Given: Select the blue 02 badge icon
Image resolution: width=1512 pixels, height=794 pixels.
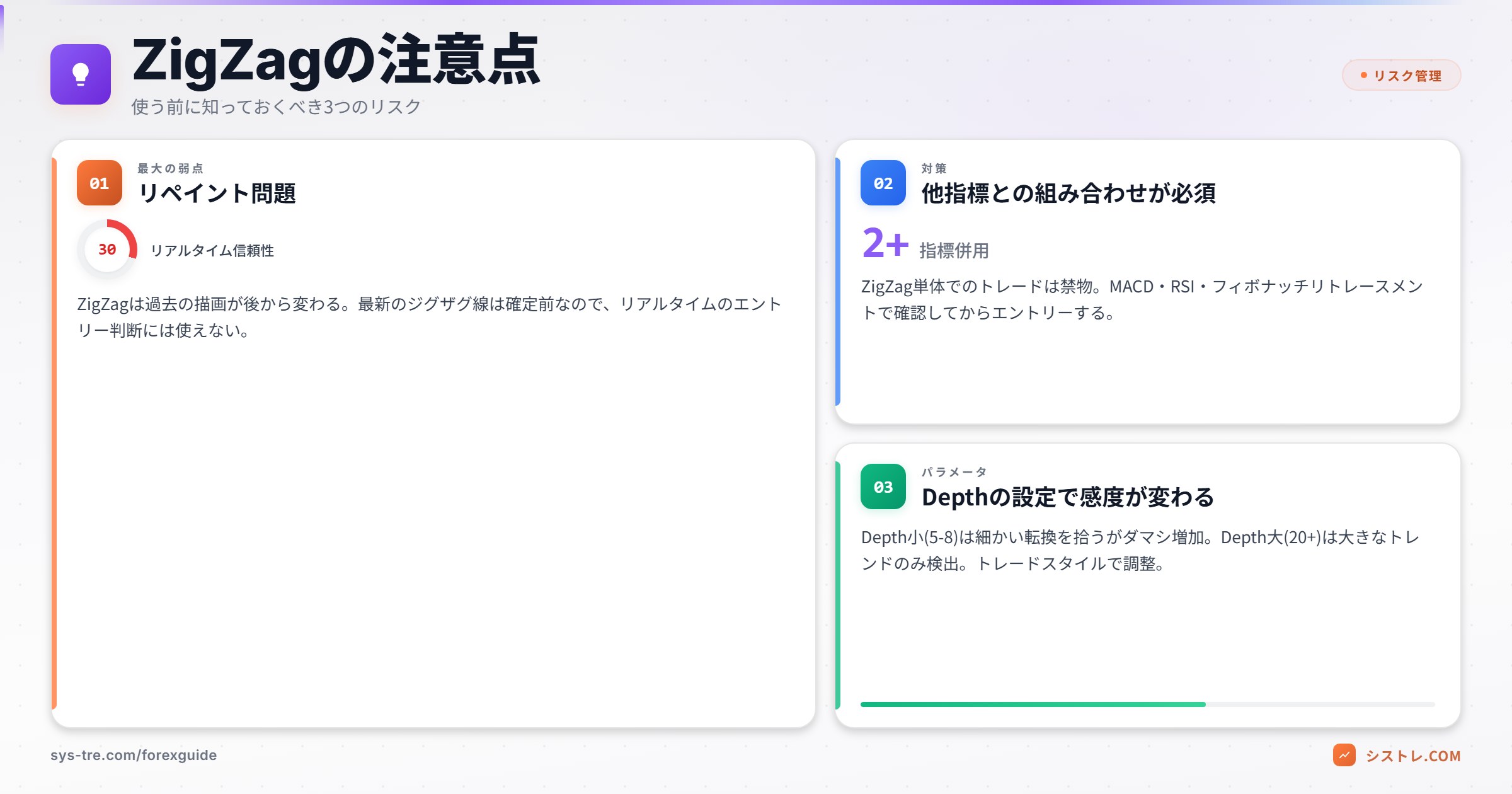Looking at the screenshot, I should coord(883,183).
